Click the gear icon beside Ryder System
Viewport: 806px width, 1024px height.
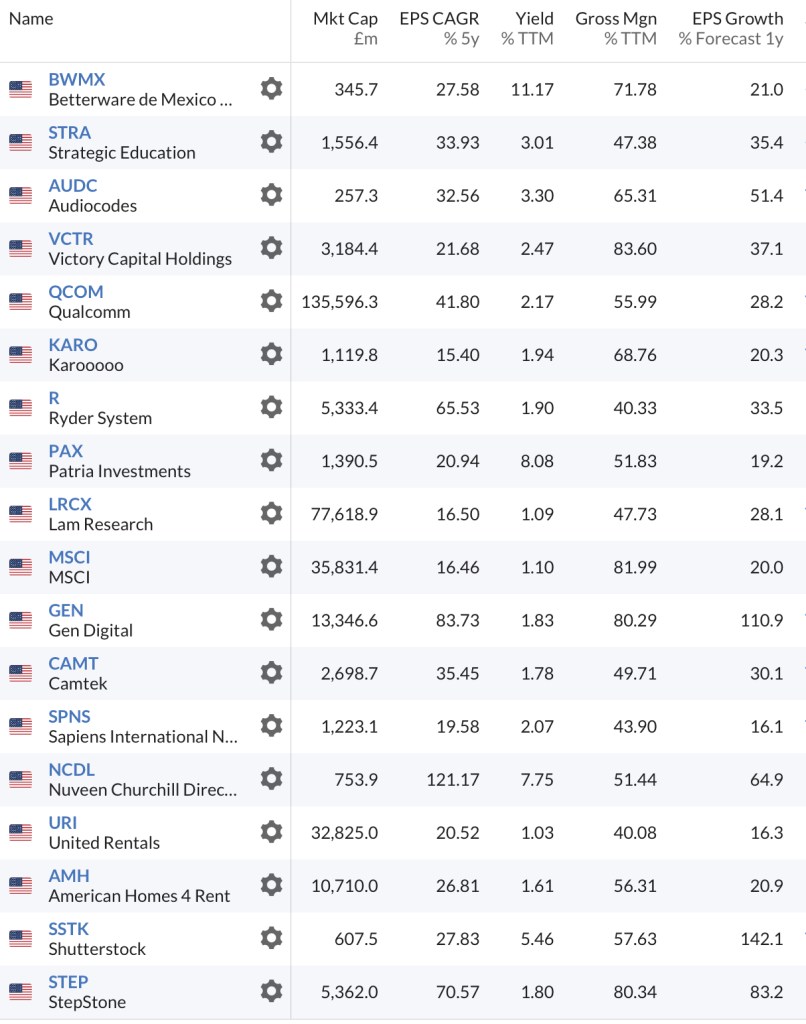pos(271,407)
